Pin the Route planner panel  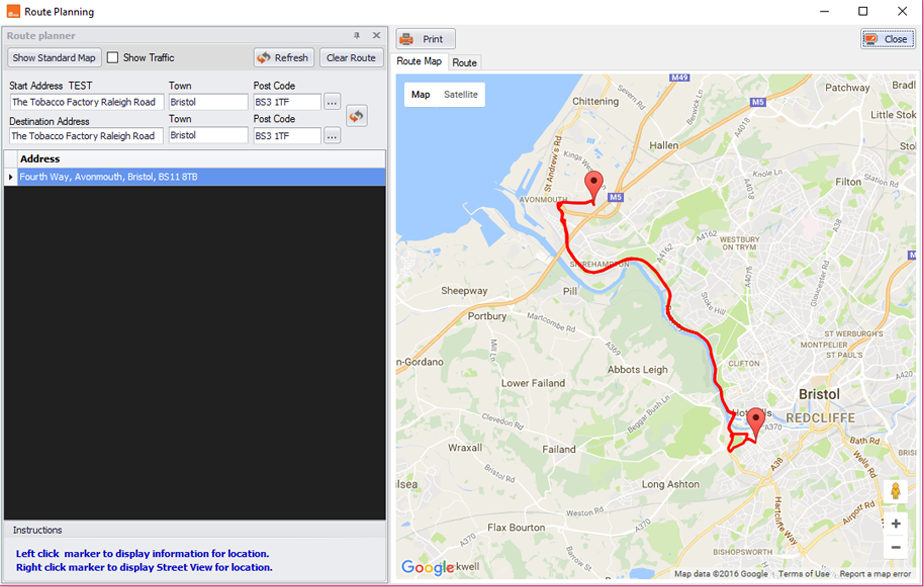pyautogui.click(x=357, y=35)
